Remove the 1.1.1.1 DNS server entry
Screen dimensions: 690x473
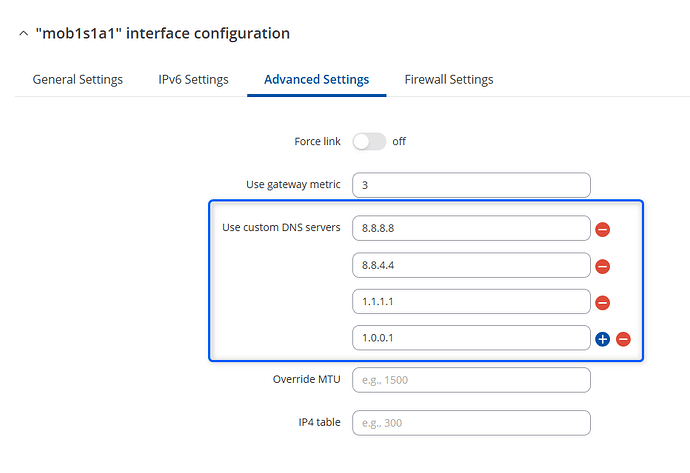[x=602, y=303]
